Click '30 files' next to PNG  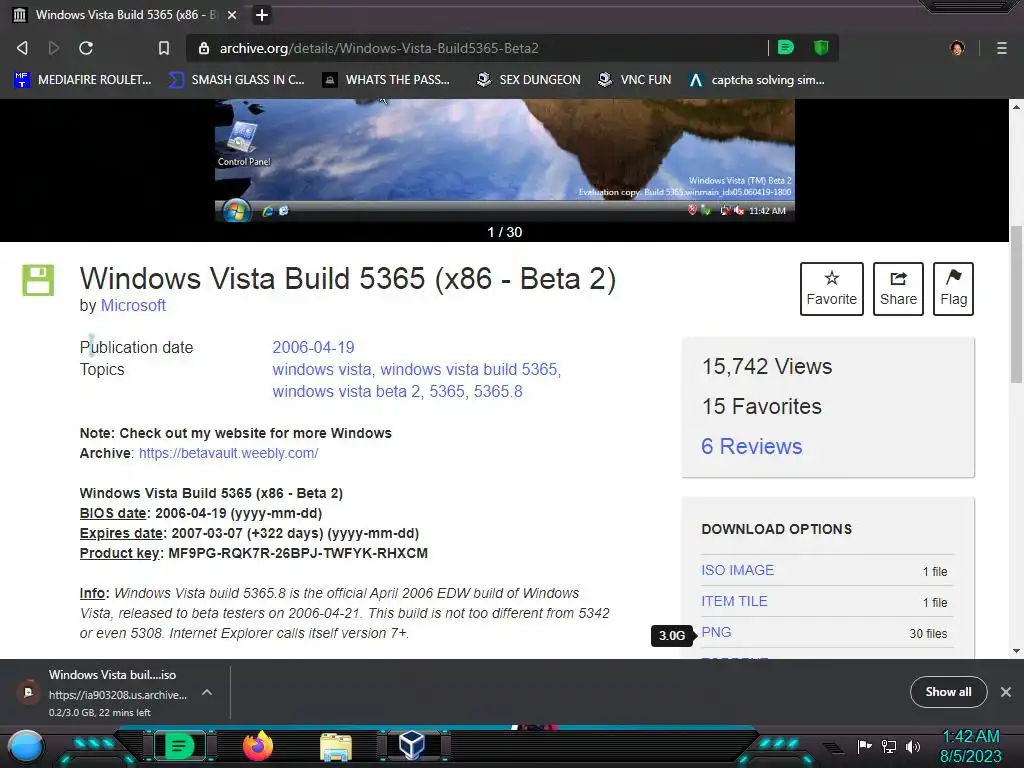pyautogui.click(x=928, y=633)
